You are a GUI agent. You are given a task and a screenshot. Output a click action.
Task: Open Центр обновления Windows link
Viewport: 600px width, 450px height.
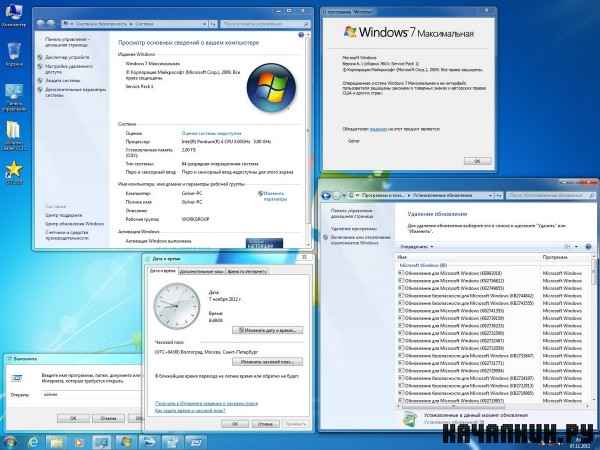pyautogui.click(x=75, y=224)
